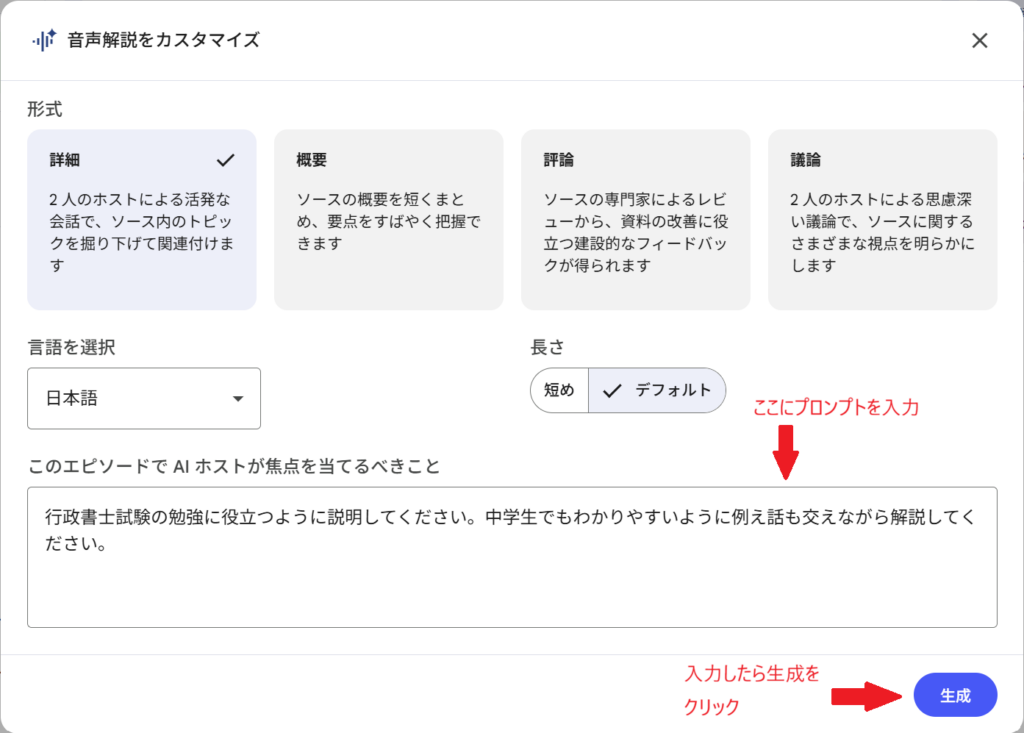Click the dropdown arrow on the language selector
The height and width of the screenshot is (733, 1024).
[239, 398]
